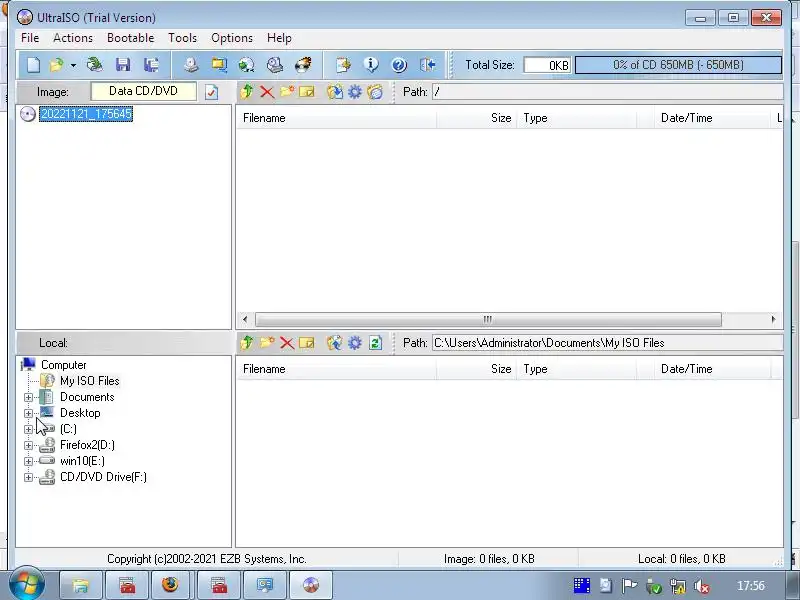Click the Help question mark icon
Image resolution: width=800 pixels, height=600 pixels.
pos(399,65)
